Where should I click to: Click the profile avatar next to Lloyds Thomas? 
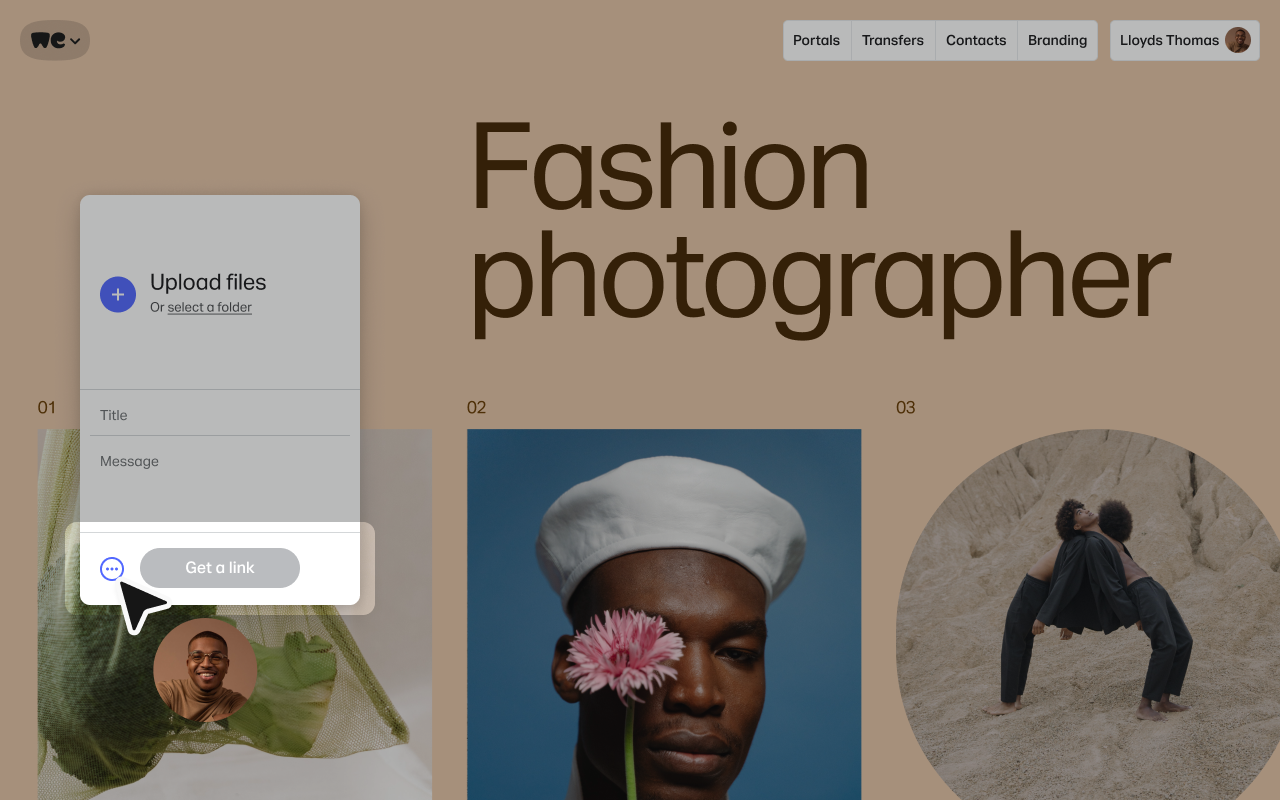pyautogui.click(x=1238, y=40)
